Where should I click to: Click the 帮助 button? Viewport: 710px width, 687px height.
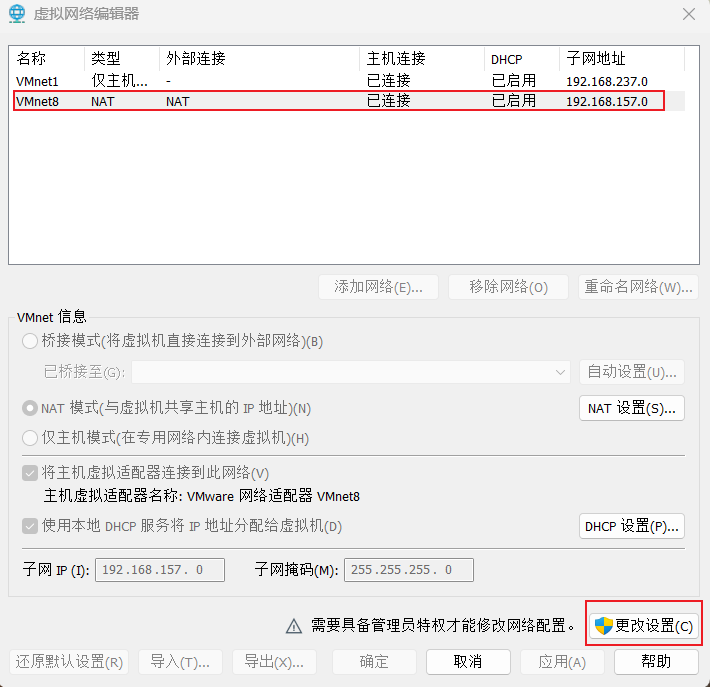tap(656, 662)
